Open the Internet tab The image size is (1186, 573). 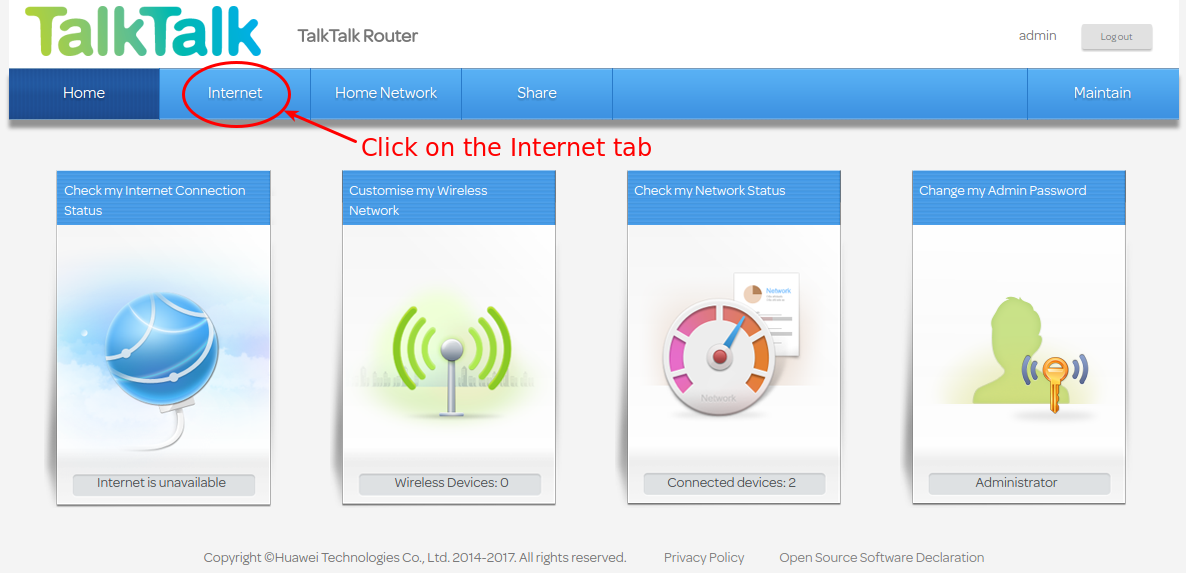[x=235, y=94]
